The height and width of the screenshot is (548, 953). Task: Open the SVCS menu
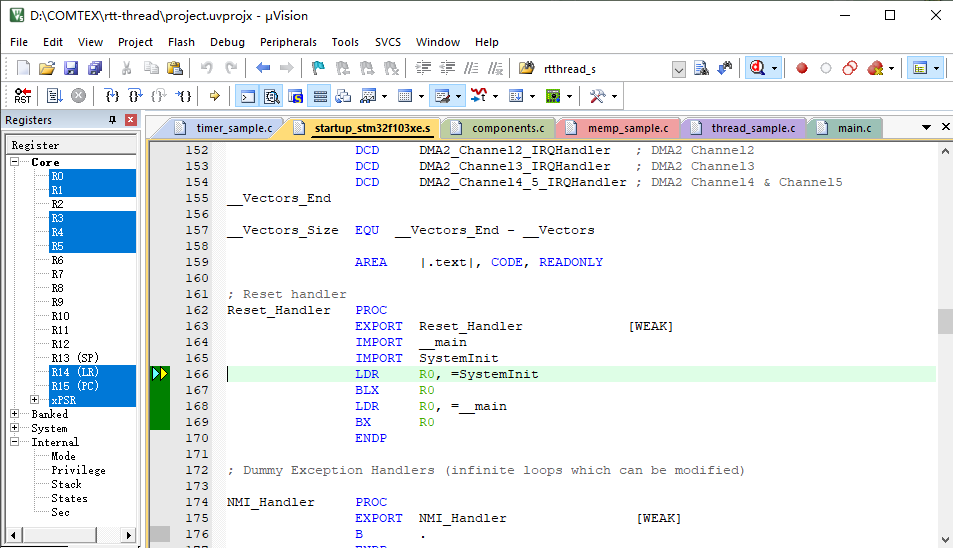pyautogui.click(x=388, y=42)
